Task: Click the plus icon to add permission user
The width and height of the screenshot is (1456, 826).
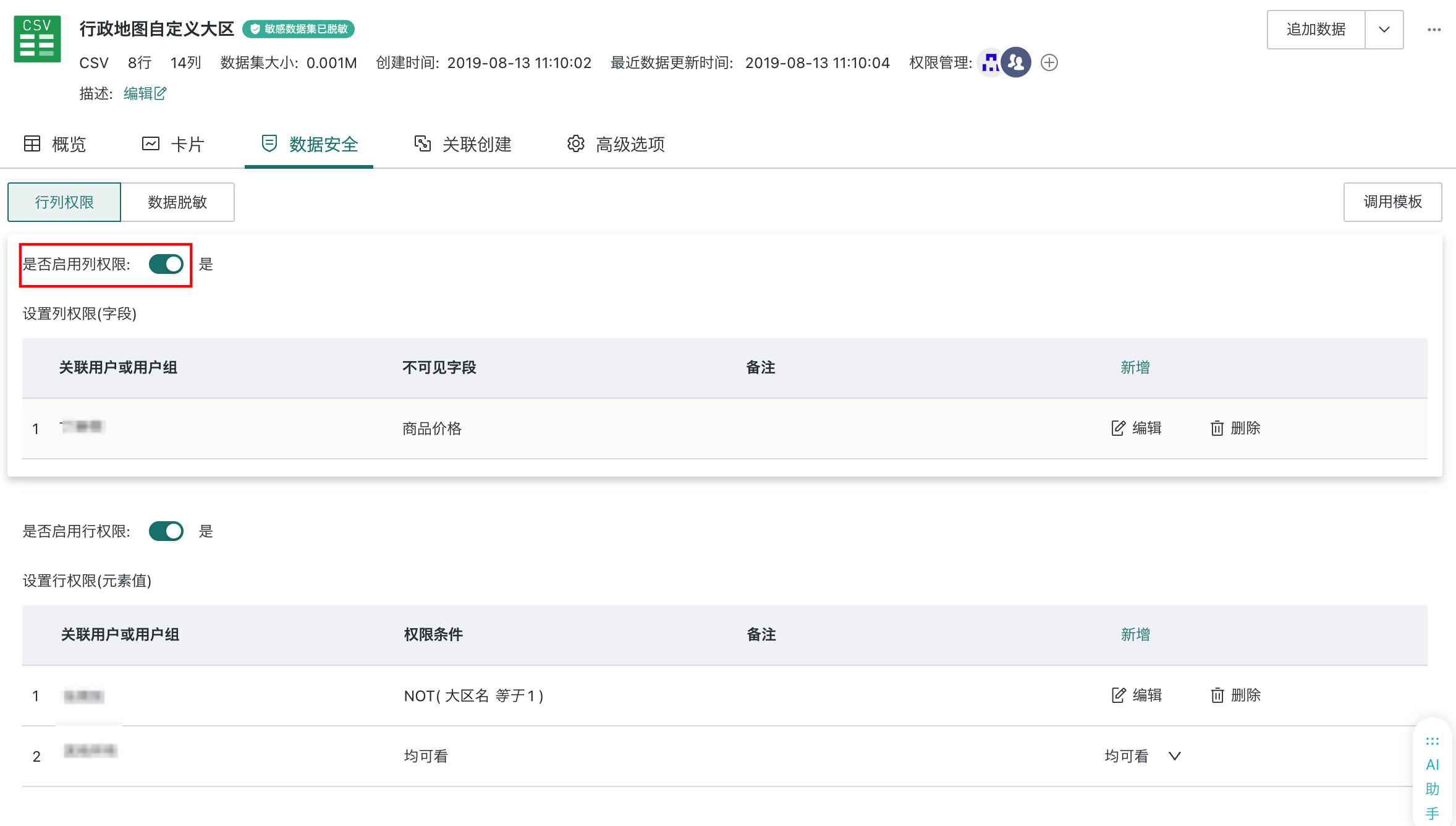Action: (1049, 62)
